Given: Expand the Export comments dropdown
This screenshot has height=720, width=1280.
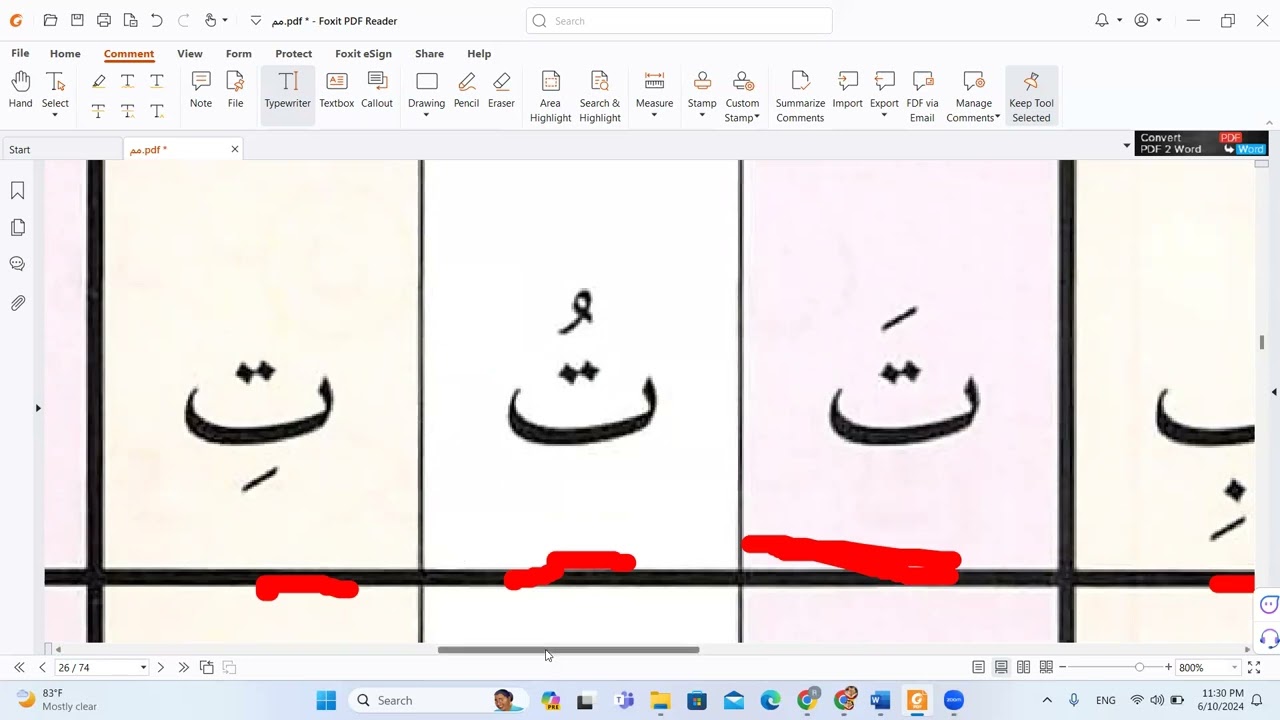Looking at the screenshot, I should click(x=884, y=115).
